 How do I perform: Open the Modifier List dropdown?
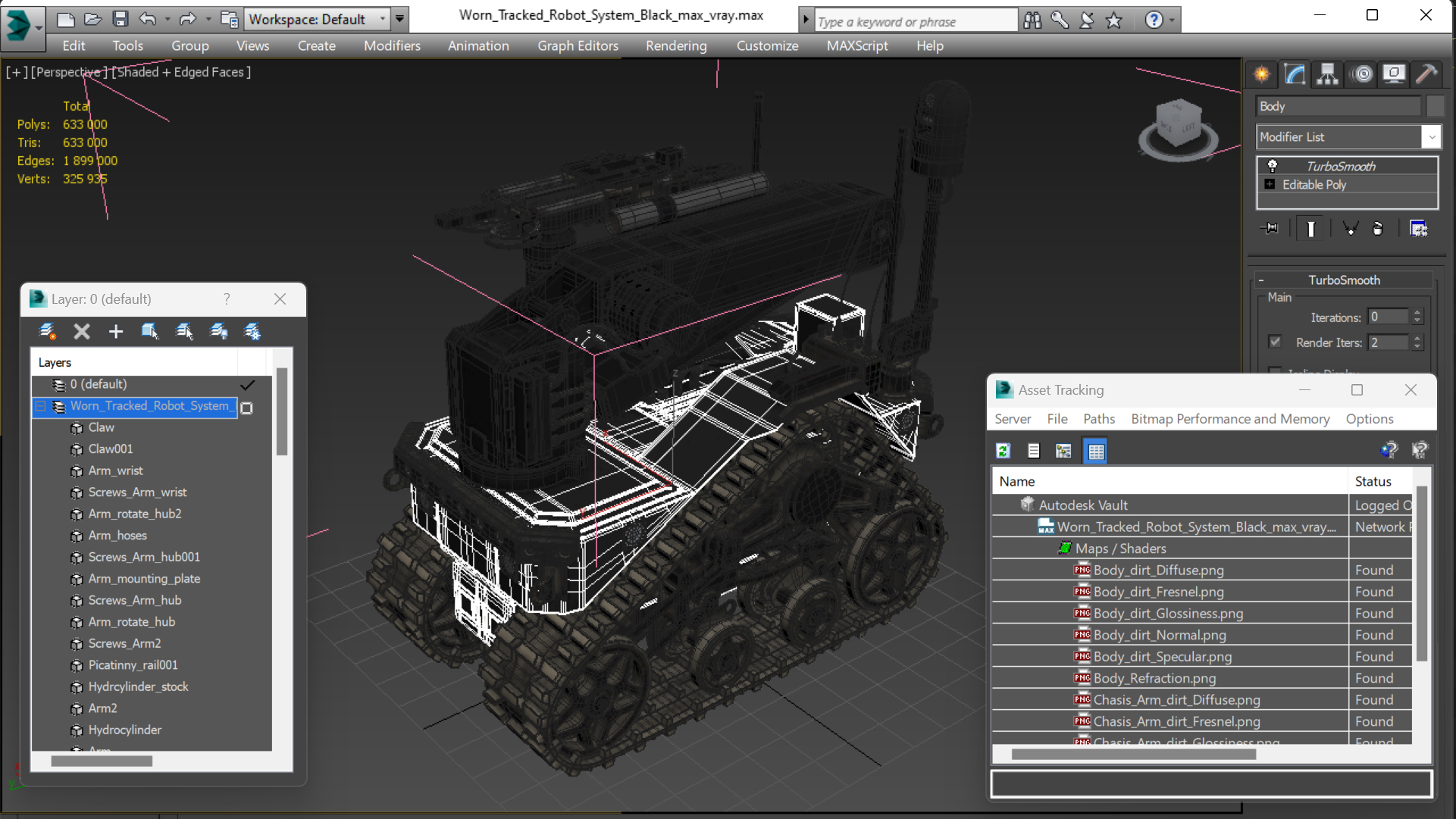pos(1431,137)
